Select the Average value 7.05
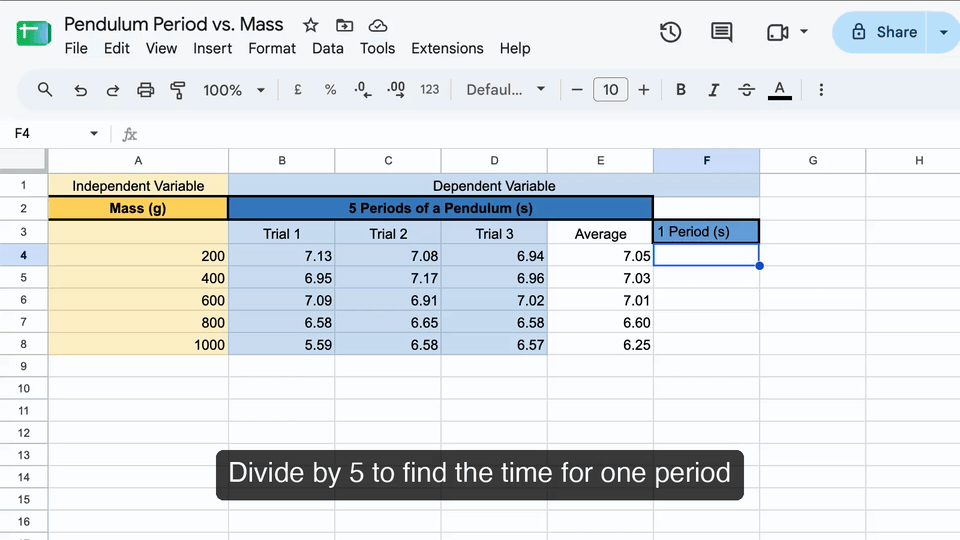Image resolution: width=960 pixels, height=540 pixels. (600, 255)
